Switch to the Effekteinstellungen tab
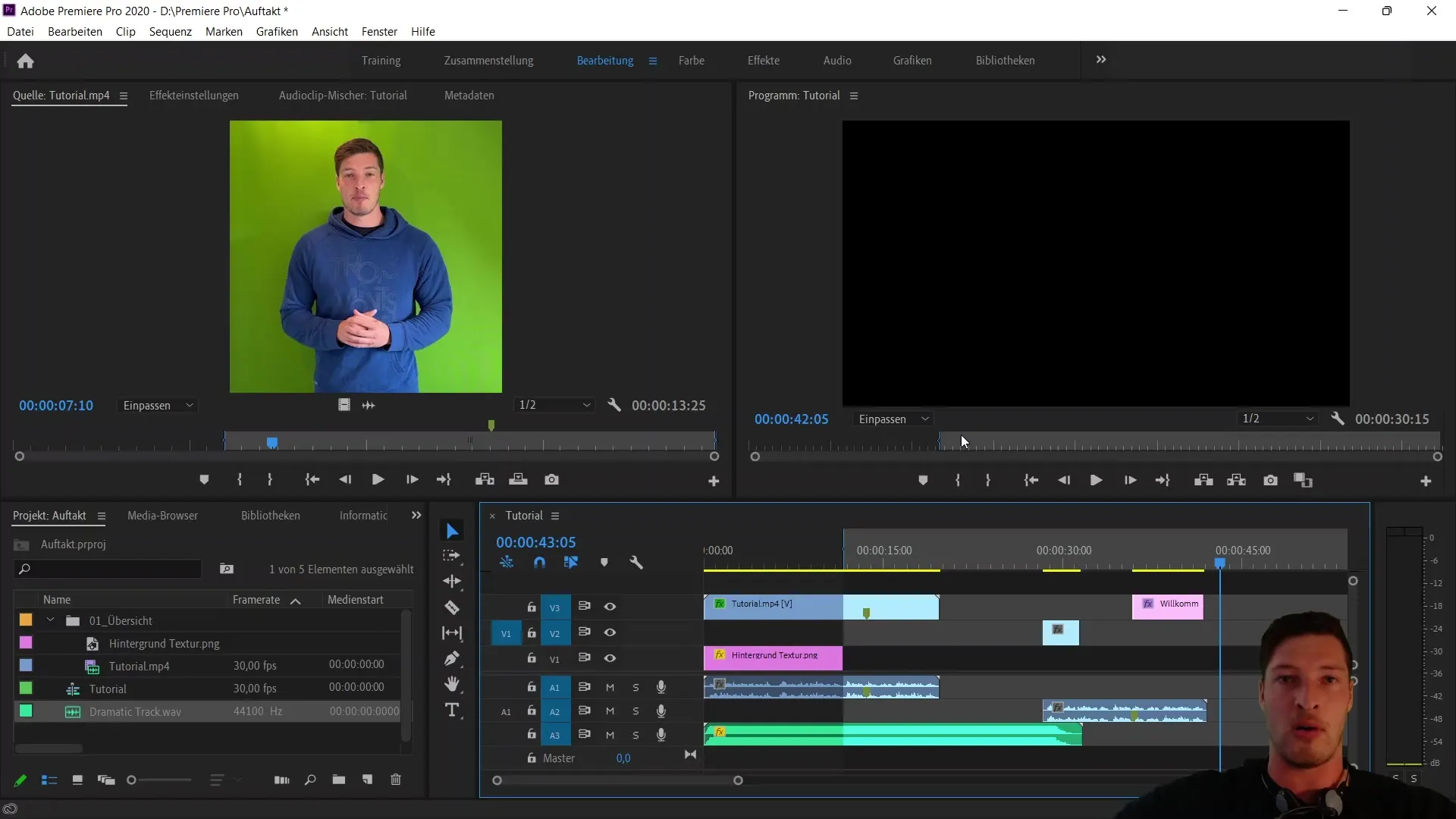 coord(193,96)
